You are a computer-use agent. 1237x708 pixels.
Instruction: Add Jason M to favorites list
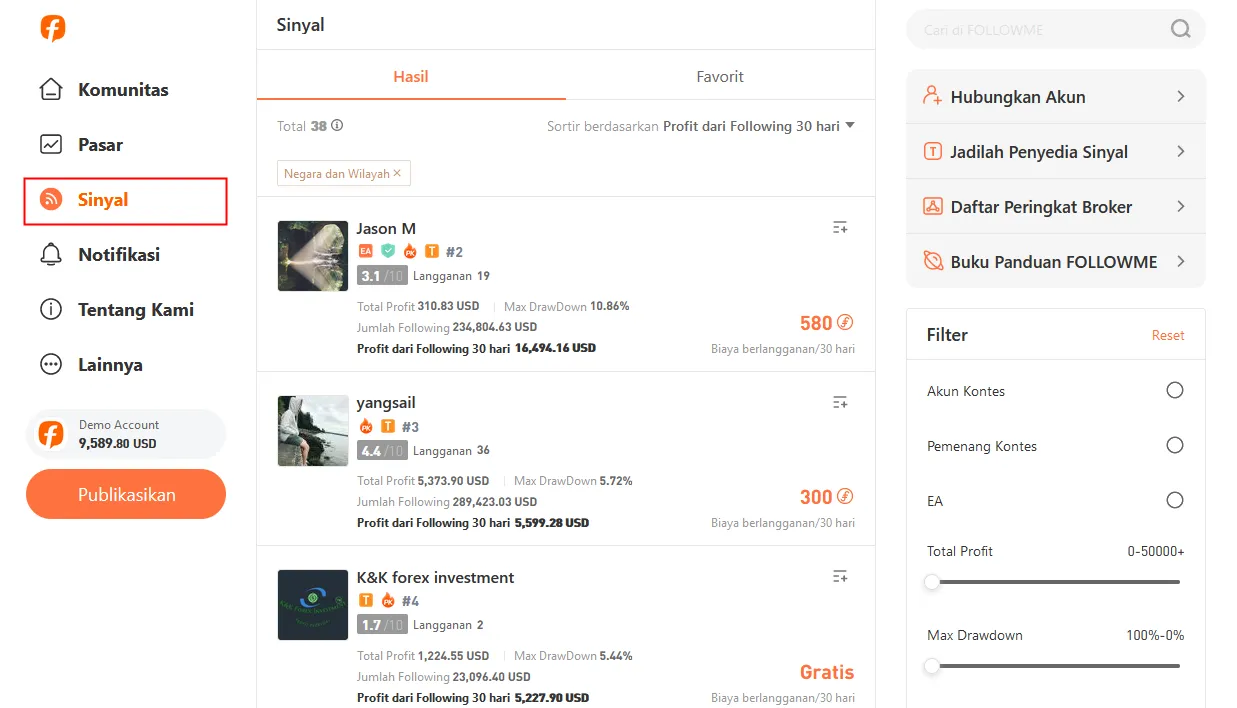click(x=840, y=228)
